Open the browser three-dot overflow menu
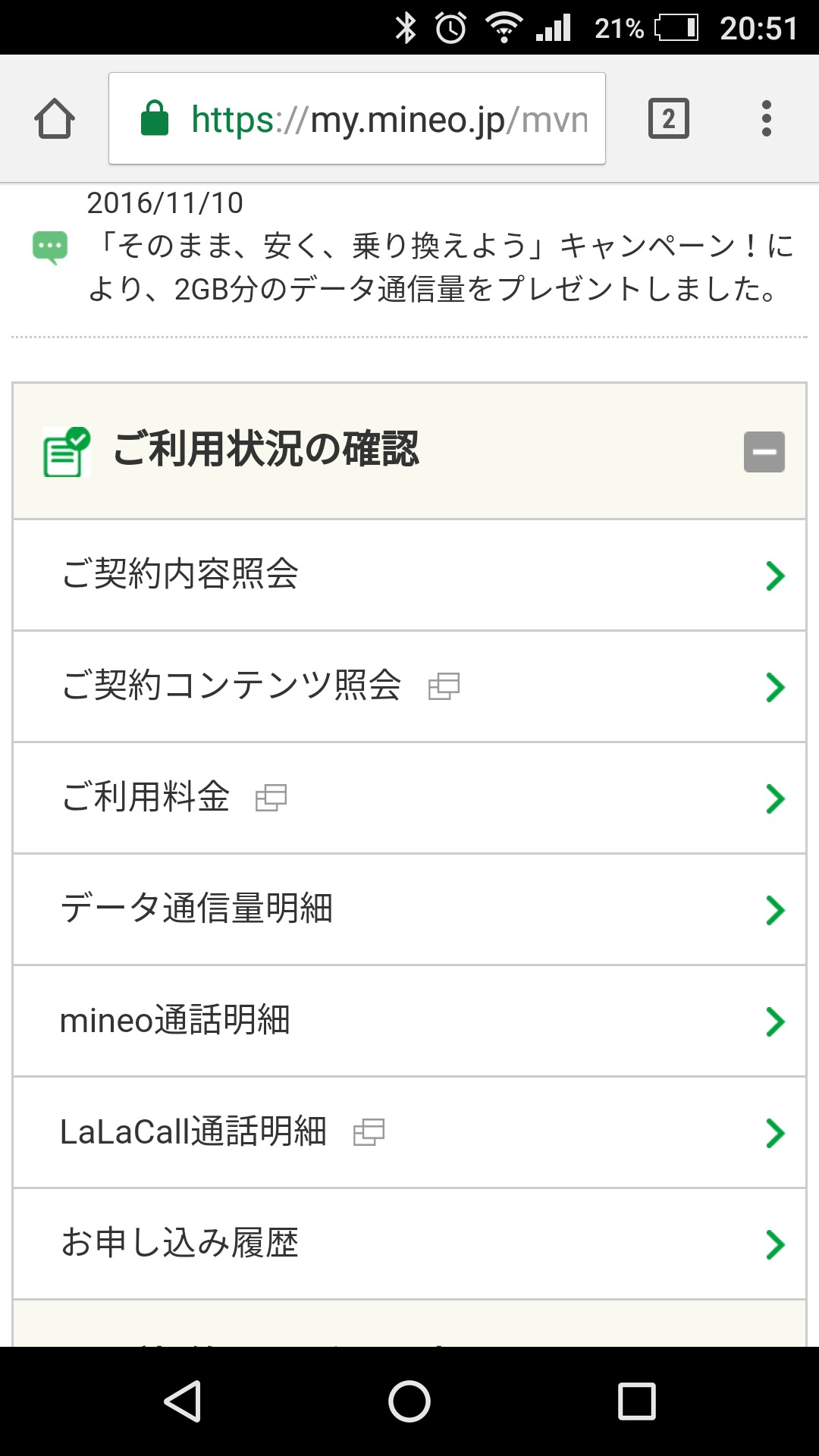The width and height of the screenshot is (819, 1456). pos(766,119)
